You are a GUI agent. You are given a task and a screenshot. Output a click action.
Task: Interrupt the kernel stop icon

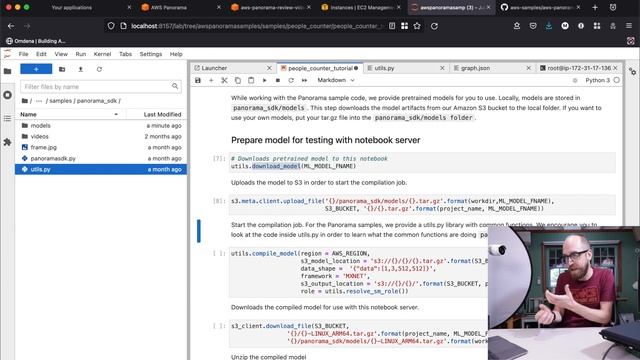pos(278,80)
